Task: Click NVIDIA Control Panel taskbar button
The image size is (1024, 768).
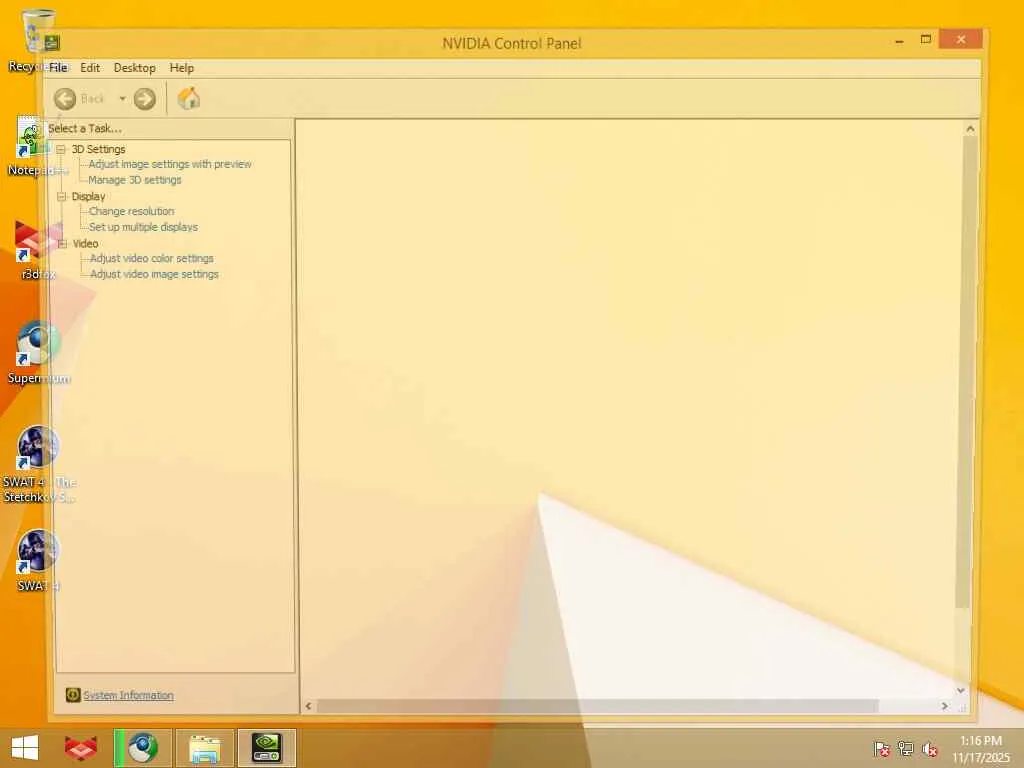Action: point(266,748)
